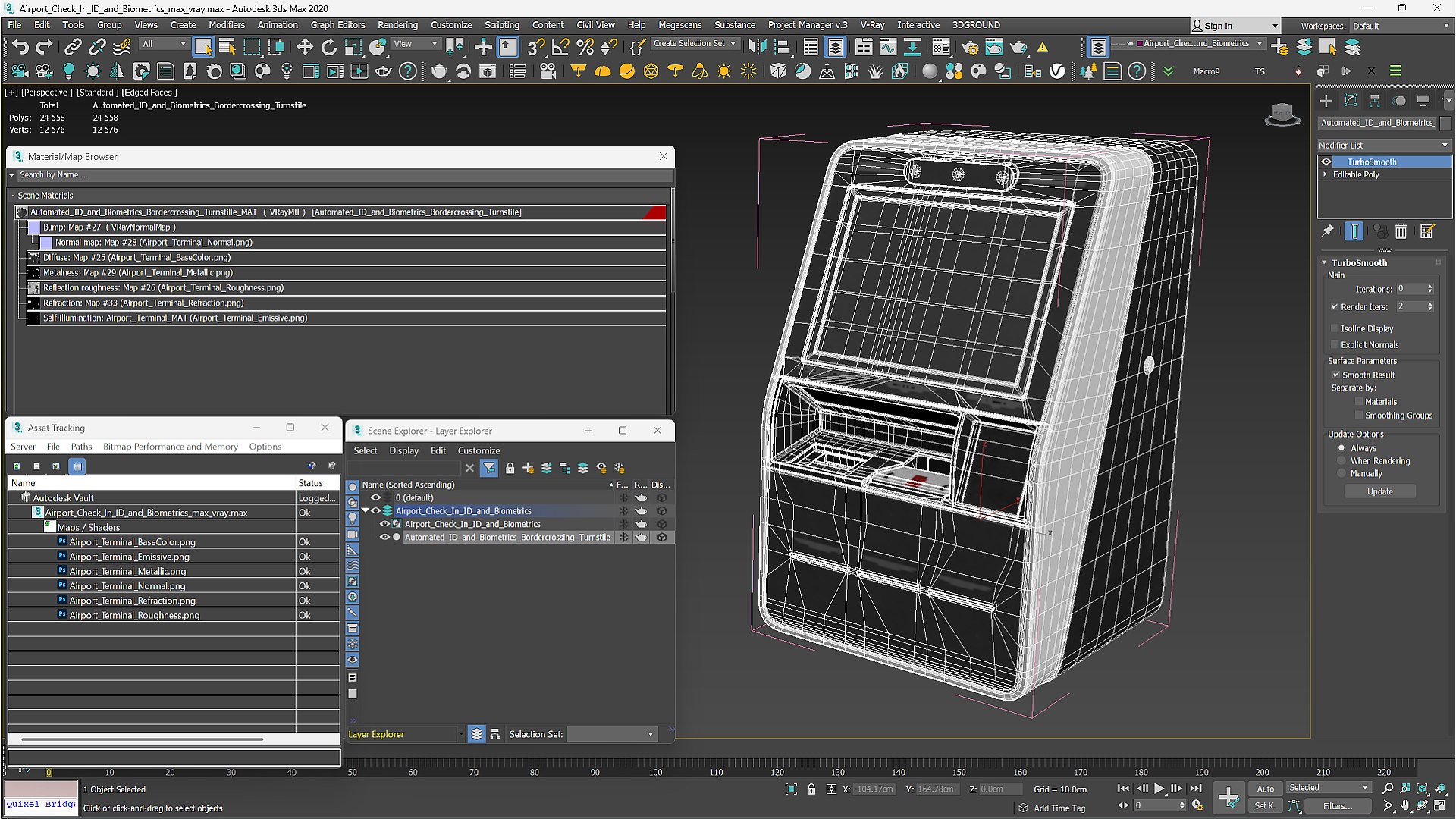The image size is (1456, 819).
Task: Open Workspaces Default dropdown
Action: (1400, 26)
